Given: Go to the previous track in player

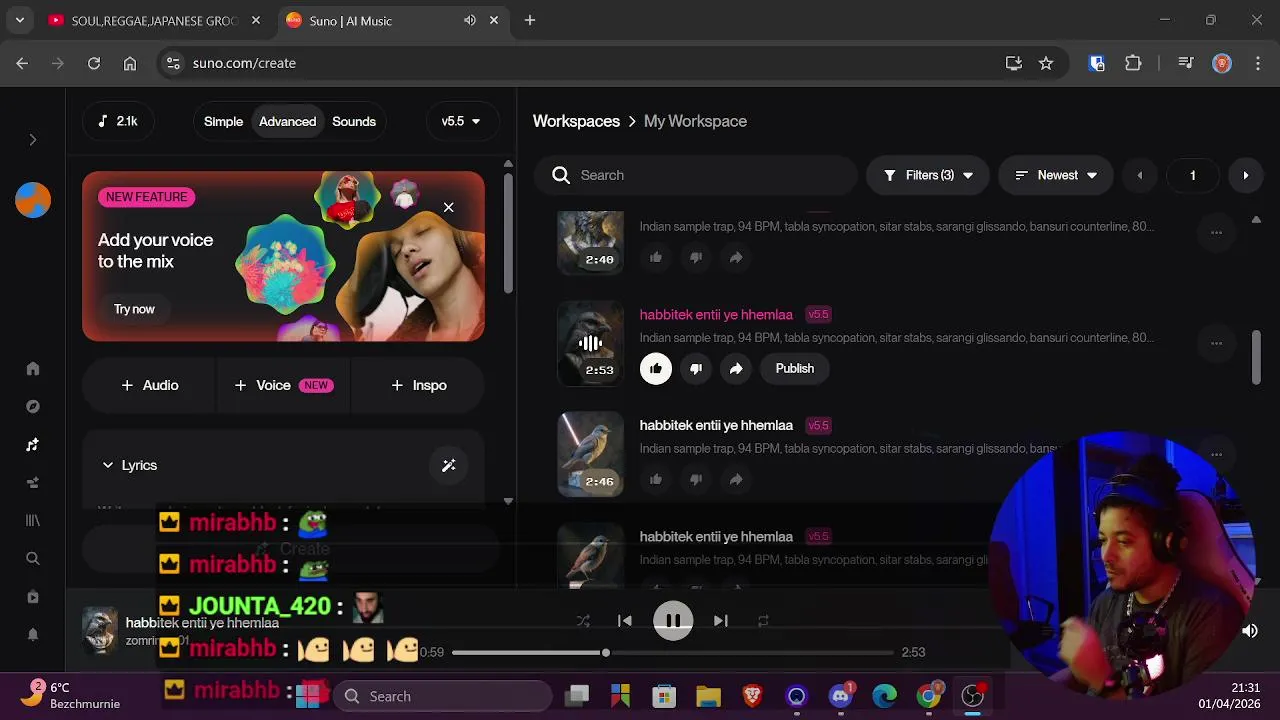Looking at the screenshot, I should click(x=625, y=621).
